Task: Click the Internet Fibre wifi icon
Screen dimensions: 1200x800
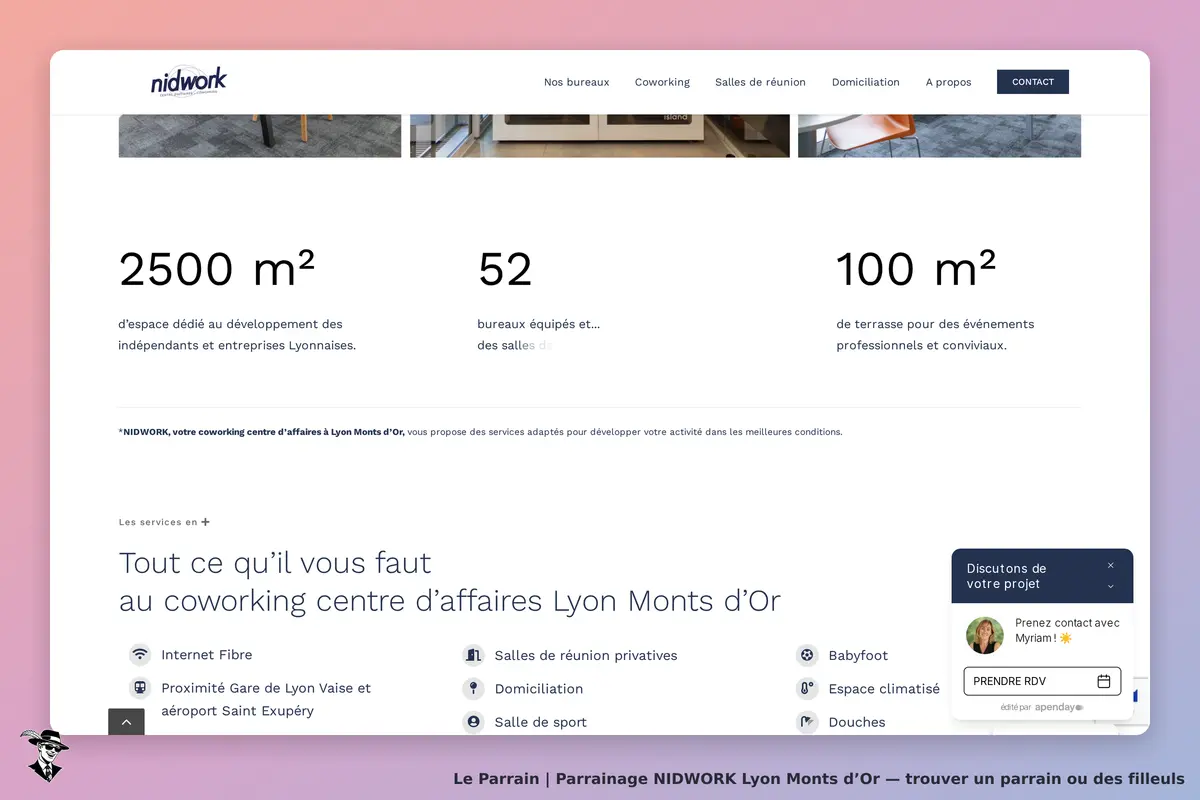Action: tap(140, 655)
